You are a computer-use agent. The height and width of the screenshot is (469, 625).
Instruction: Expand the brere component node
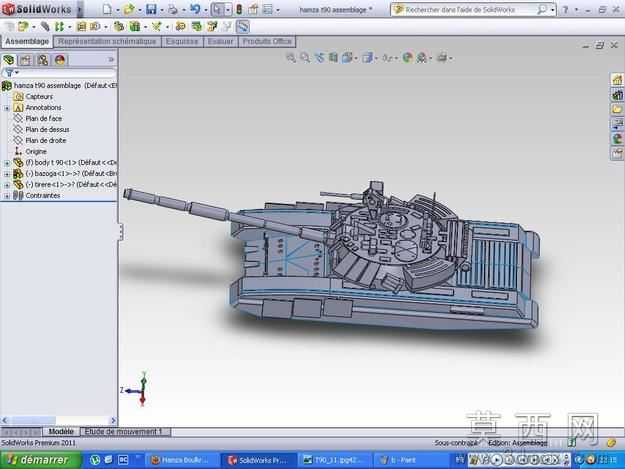click(7, 185)
